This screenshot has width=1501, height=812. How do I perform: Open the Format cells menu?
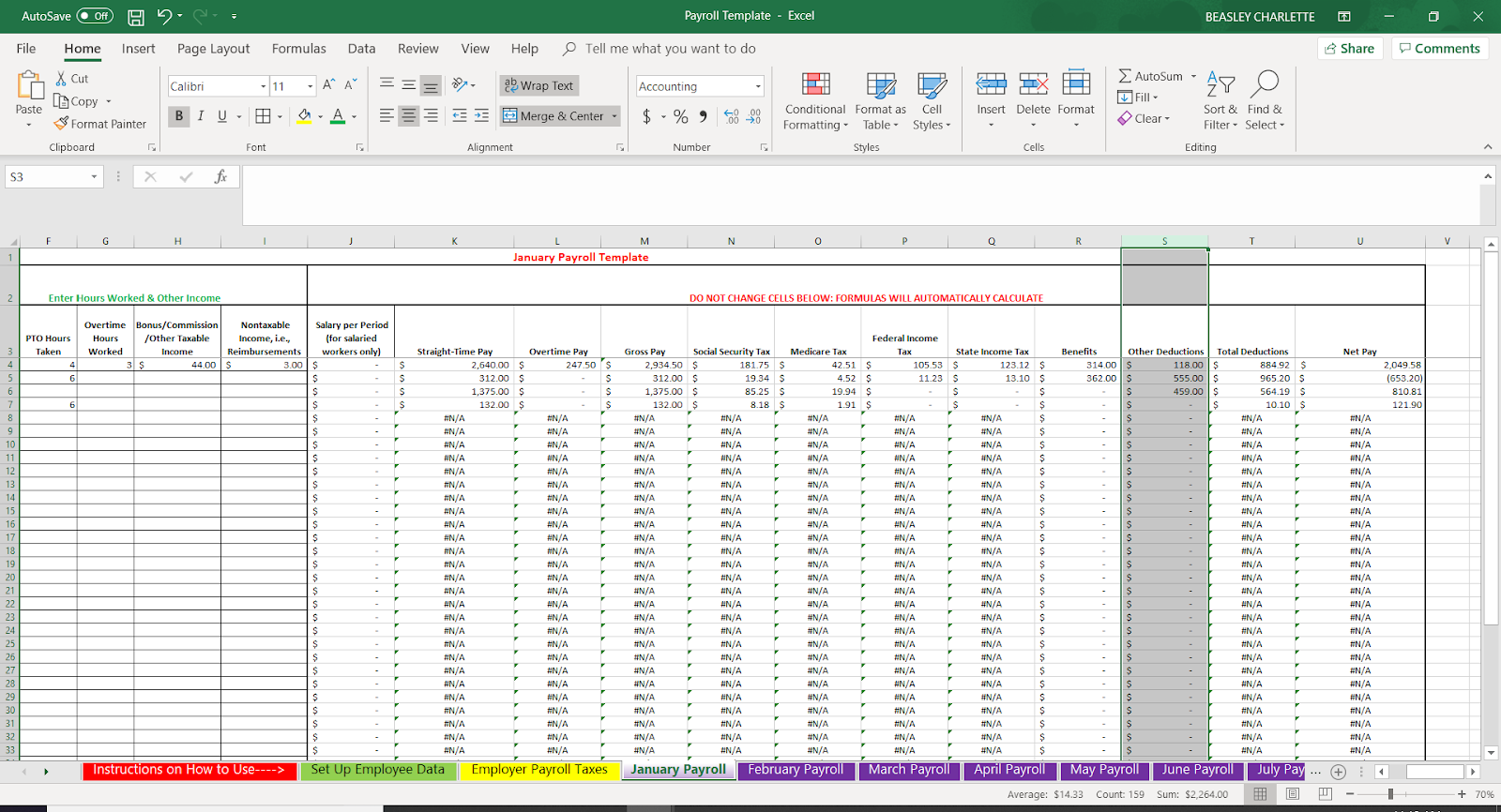[x=1076, y=99]
